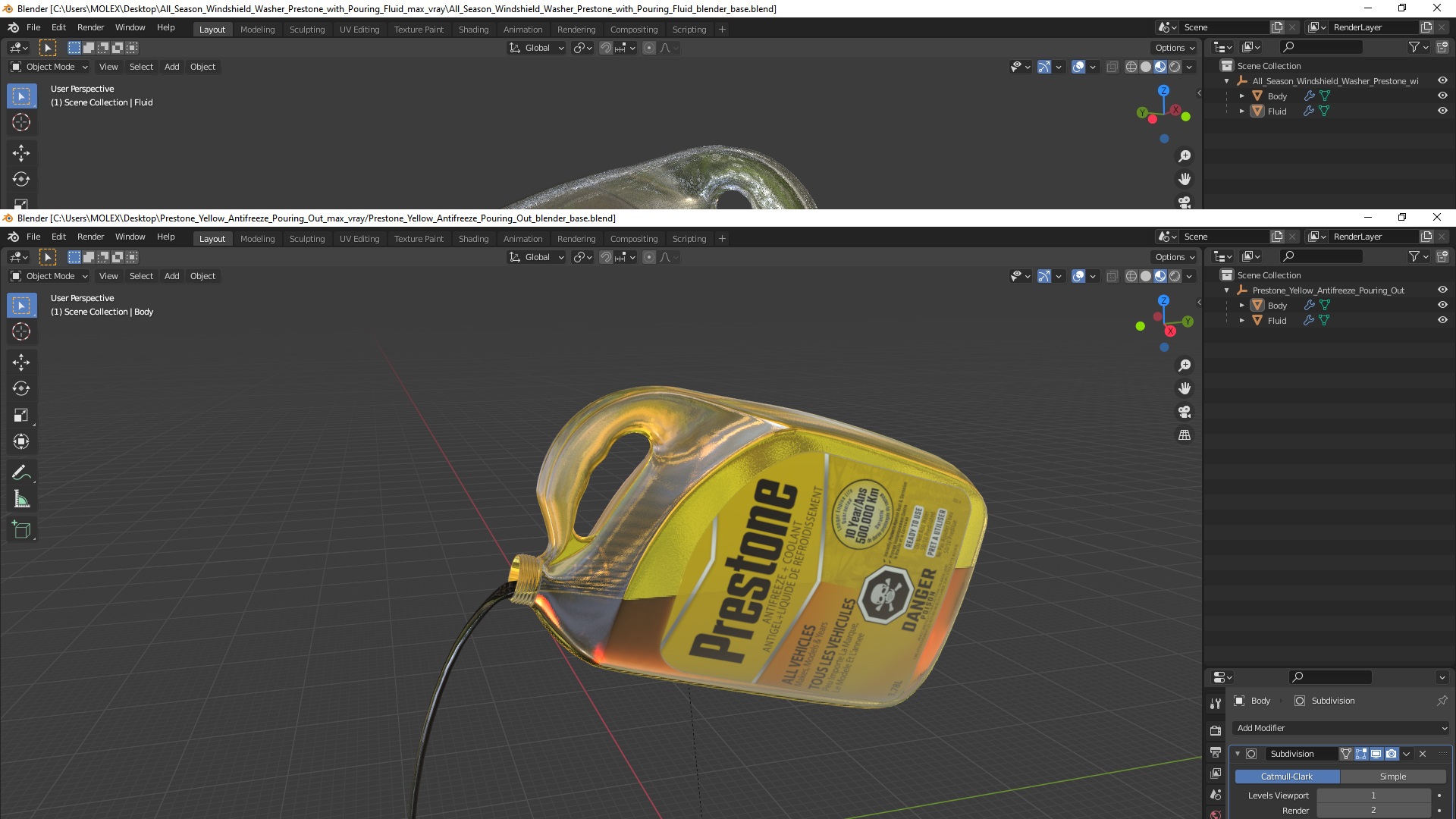Select the Rotate tool in Prestone Yellow Antifreeze window
This screenshot has width=1456, height=819.
[21, 388]
